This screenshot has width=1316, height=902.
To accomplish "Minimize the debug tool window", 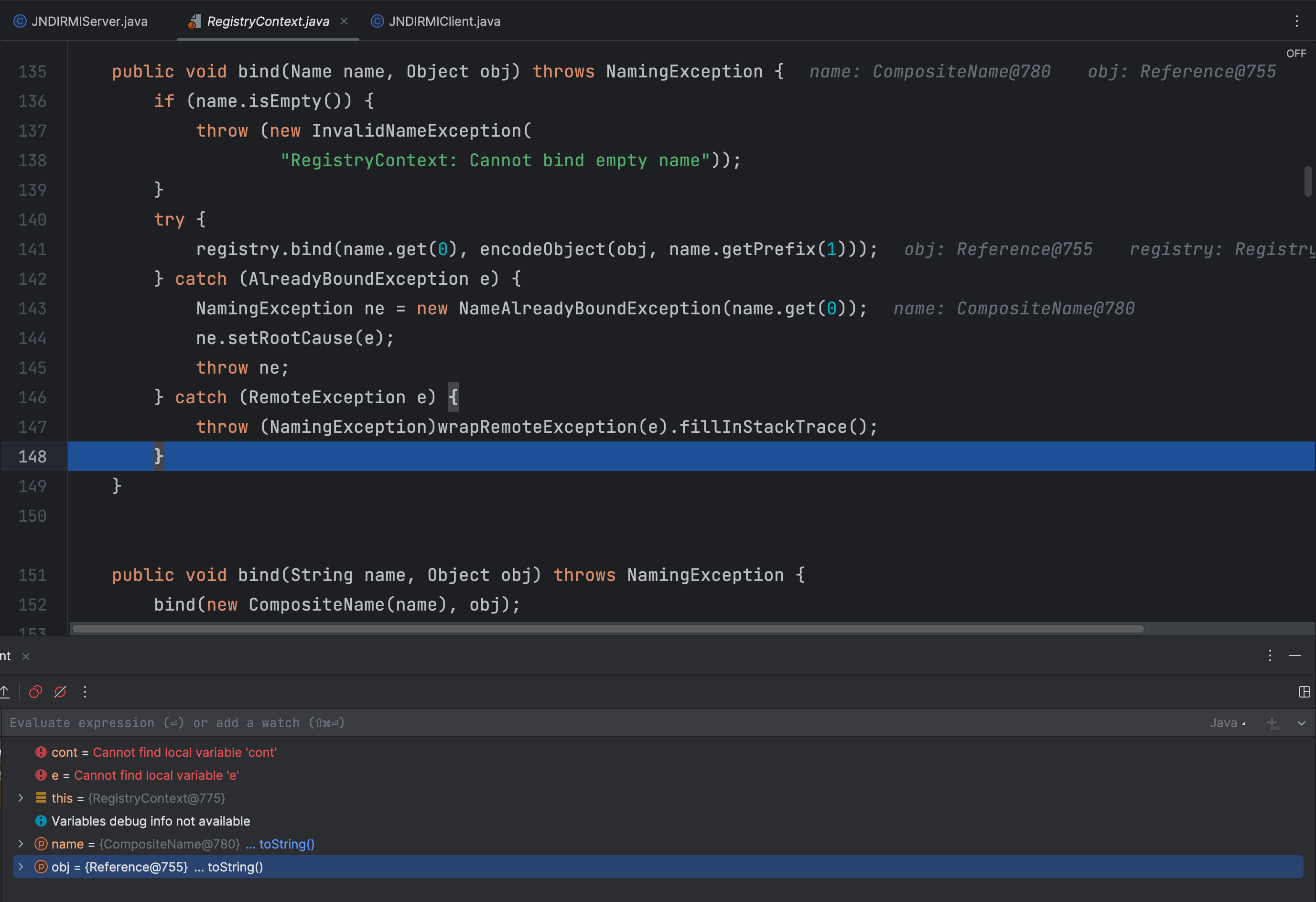I will tap(1294, 655).
